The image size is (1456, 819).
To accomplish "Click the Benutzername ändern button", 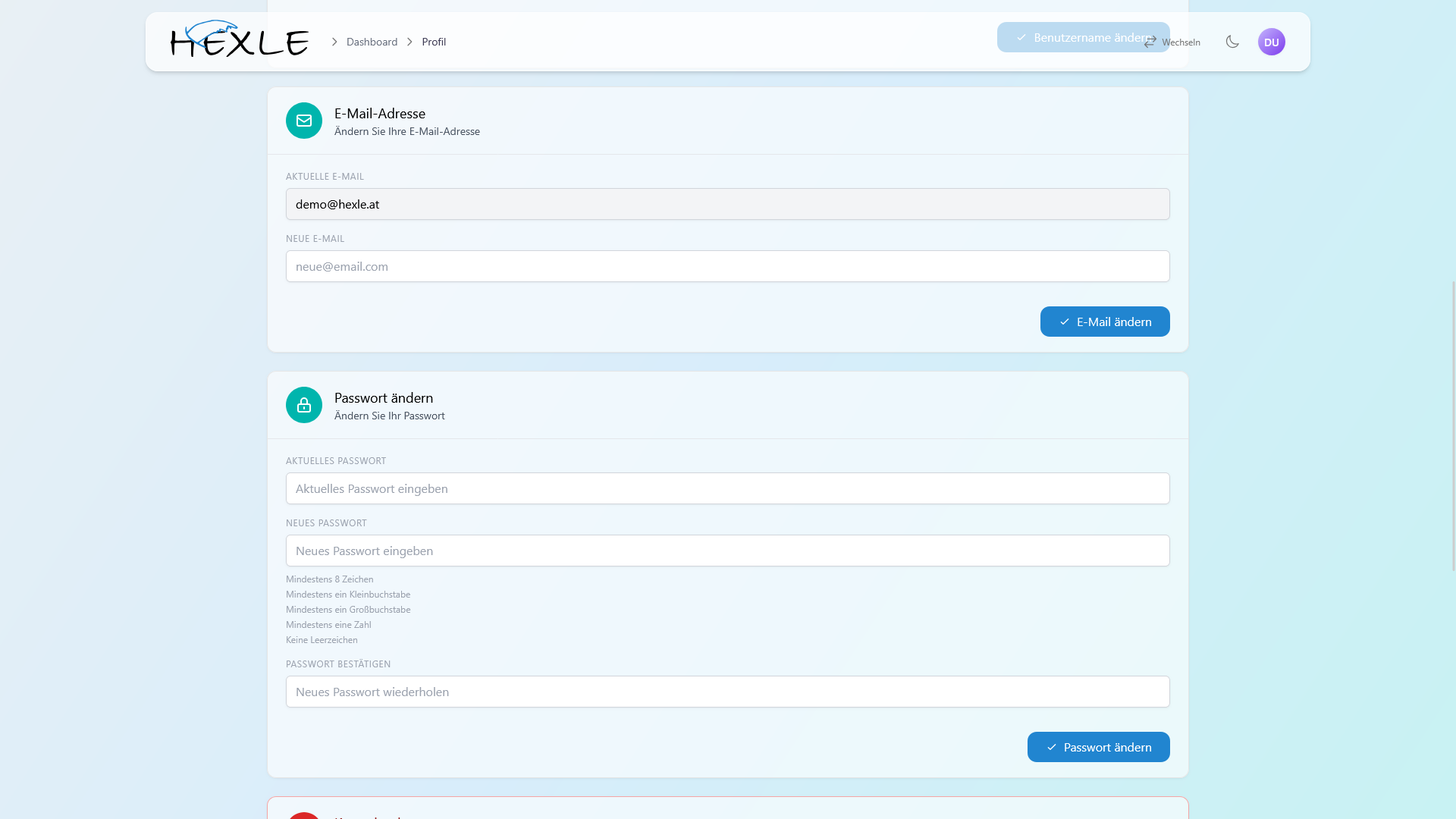I will coord(1083,37).
